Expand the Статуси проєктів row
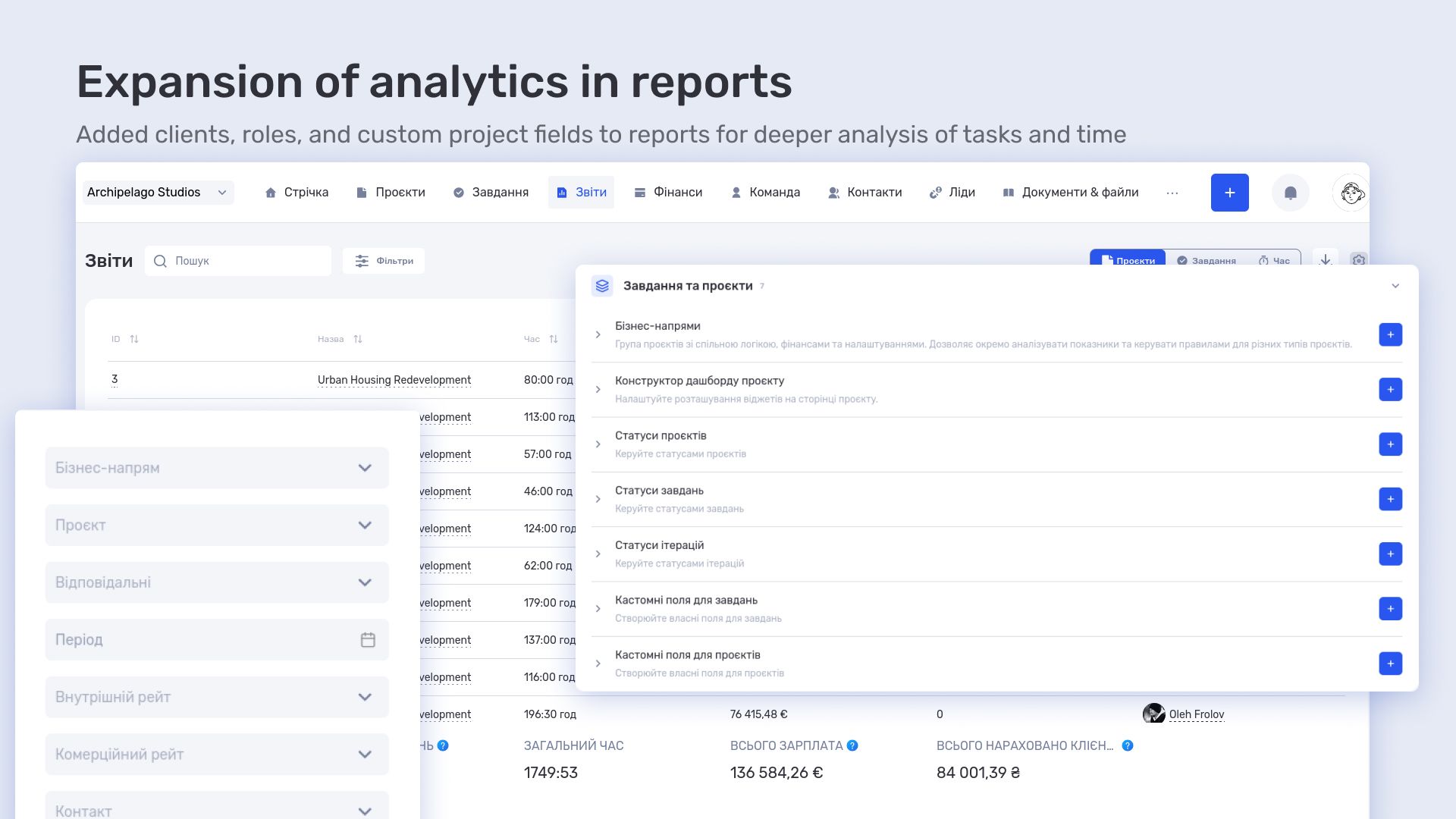Viewport: 1456px width, 819px height. (x=598, y=444)
